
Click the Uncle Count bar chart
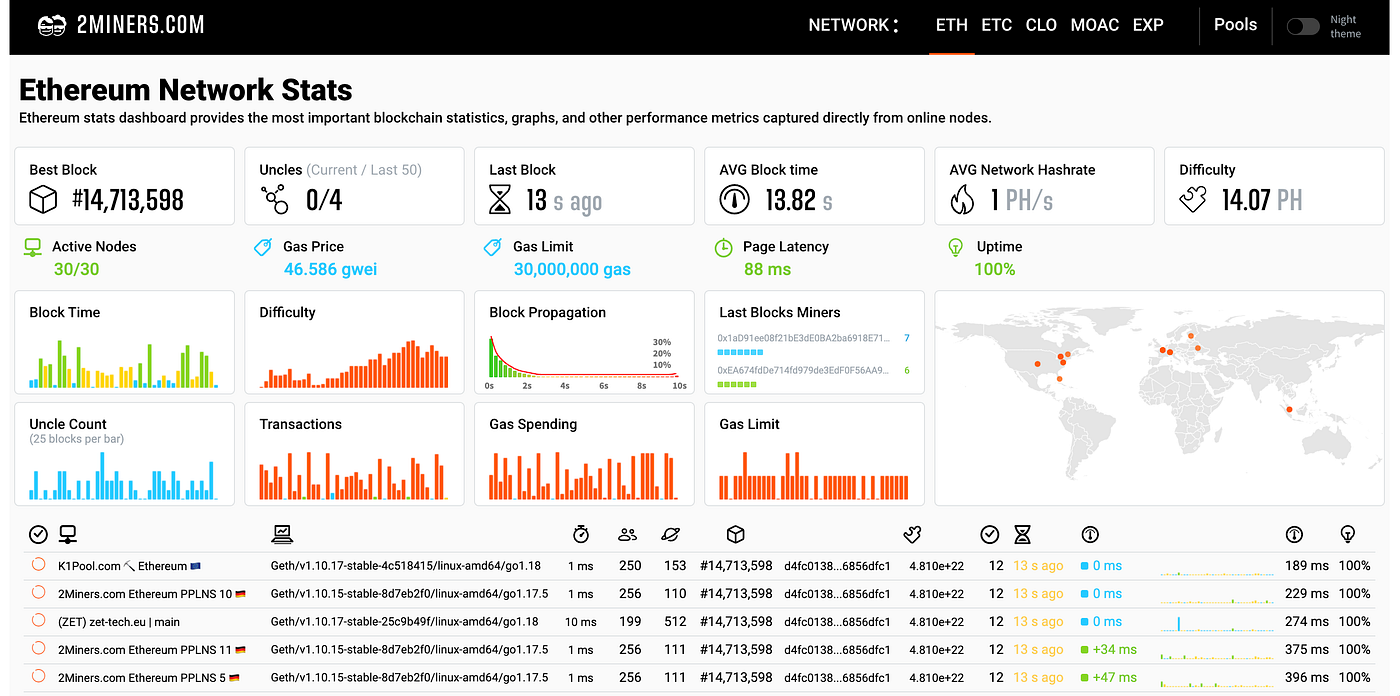coord(122,476)
